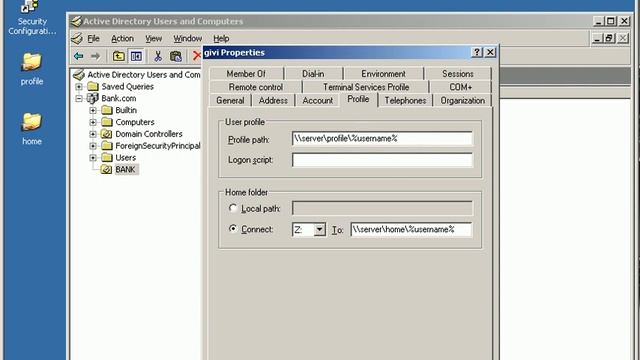
Task: Expand the Saved Queries node
Action: pos(79,87)
